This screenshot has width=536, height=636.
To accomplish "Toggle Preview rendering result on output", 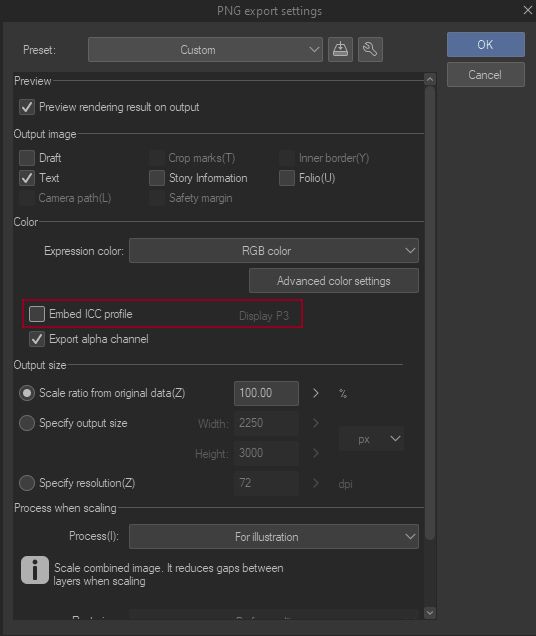I will click(27, 107).
